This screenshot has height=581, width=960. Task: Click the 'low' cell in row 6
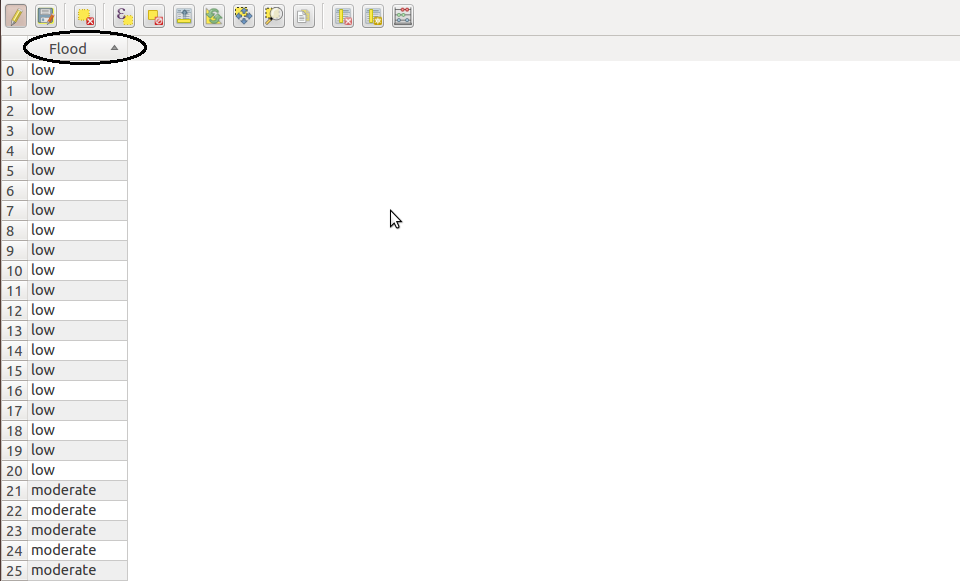point(78,190)
